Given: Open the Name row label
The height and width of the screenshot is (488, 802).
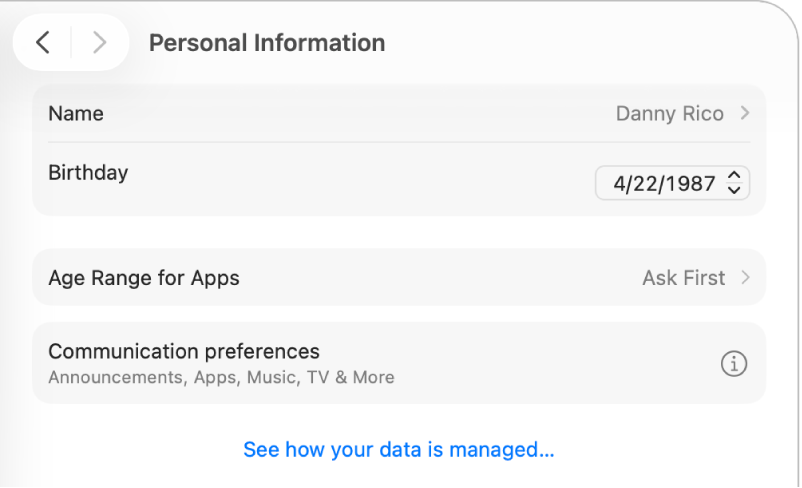Looking at the screenshot, I should tap(76, 114).
